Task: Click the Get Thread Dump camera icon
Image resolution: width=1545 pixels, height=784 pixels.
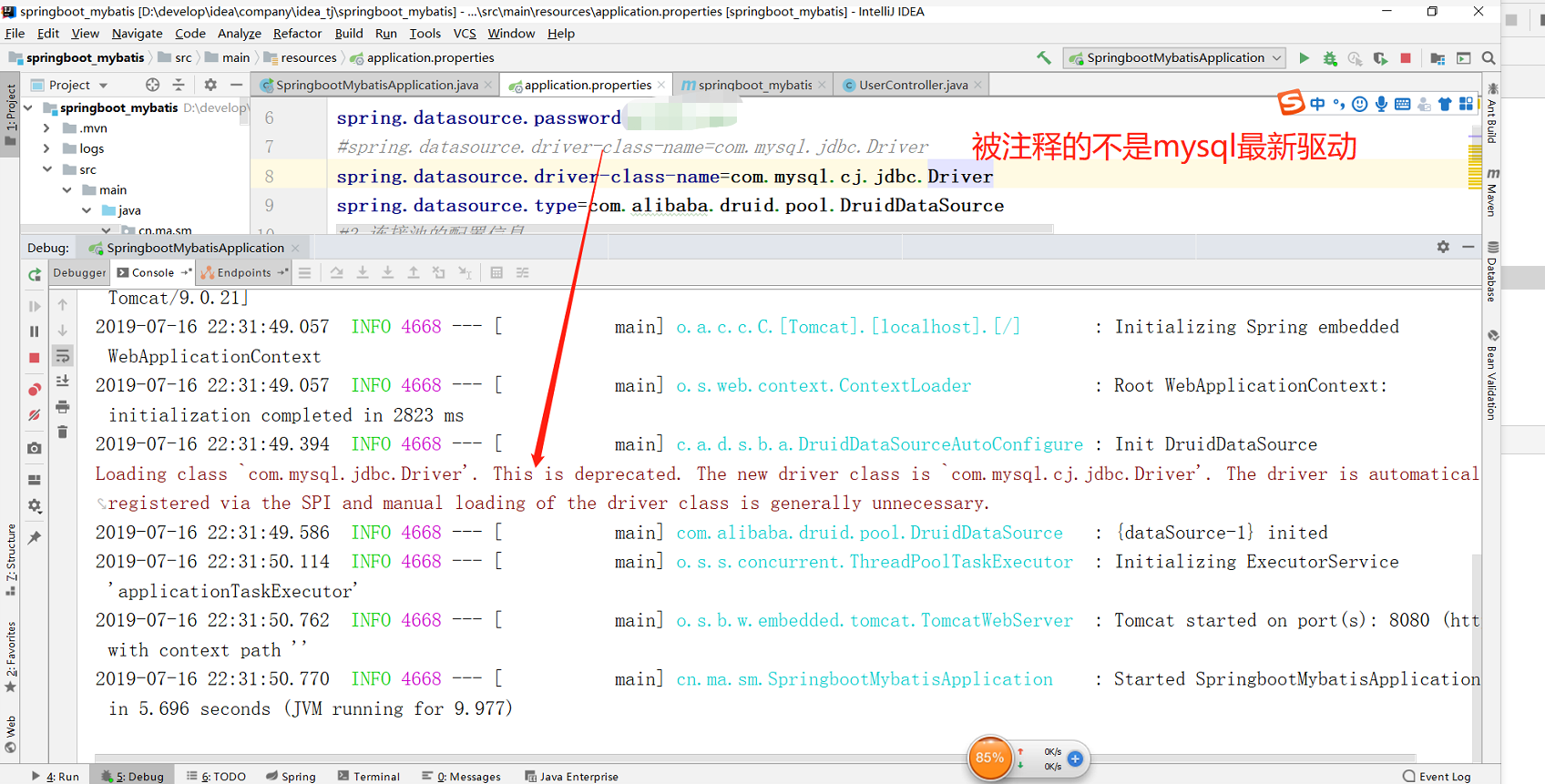Action: click(x=35, y=448)
